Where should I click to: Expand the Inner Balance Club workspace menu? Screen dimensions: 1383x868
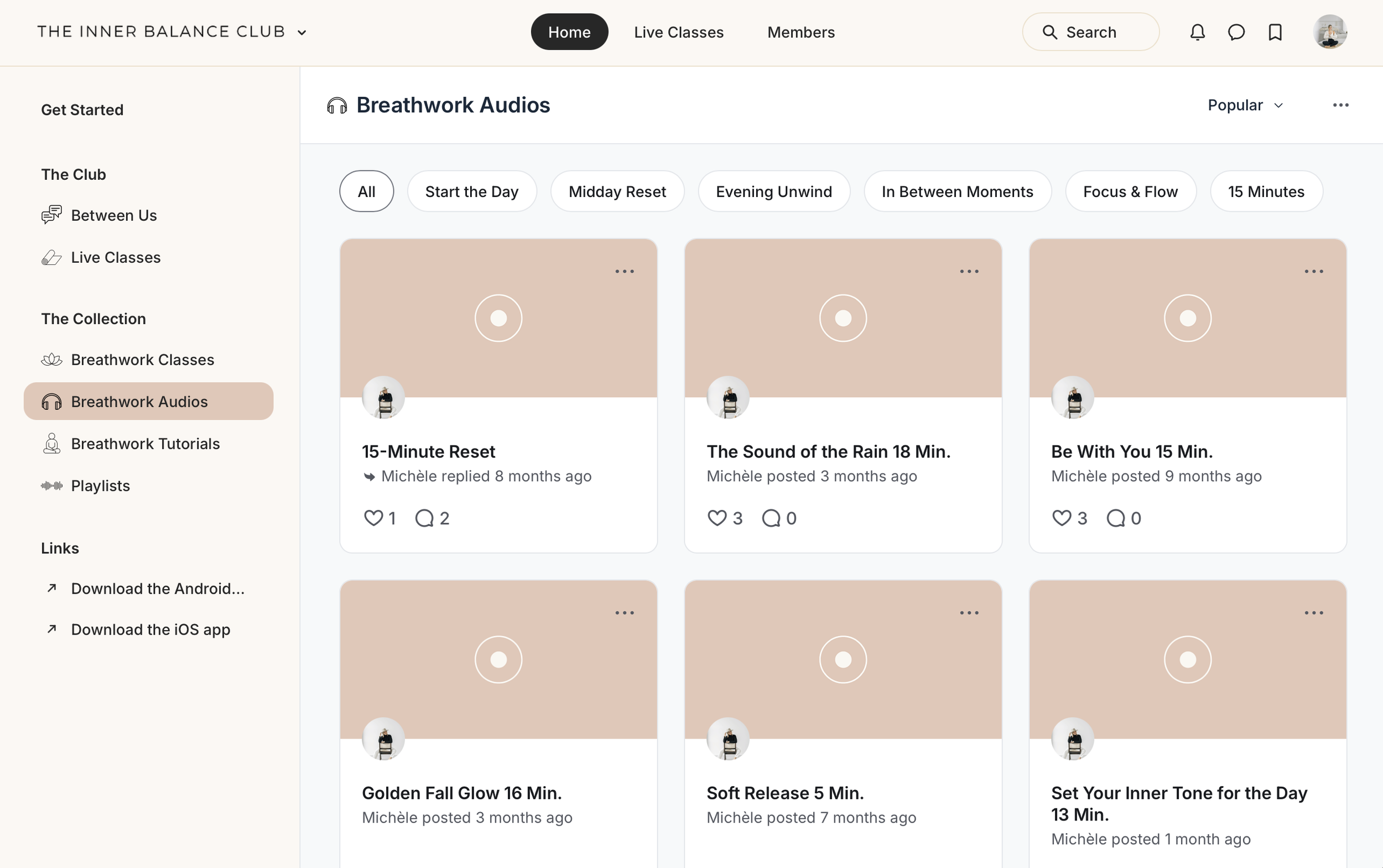coord(302,32)
